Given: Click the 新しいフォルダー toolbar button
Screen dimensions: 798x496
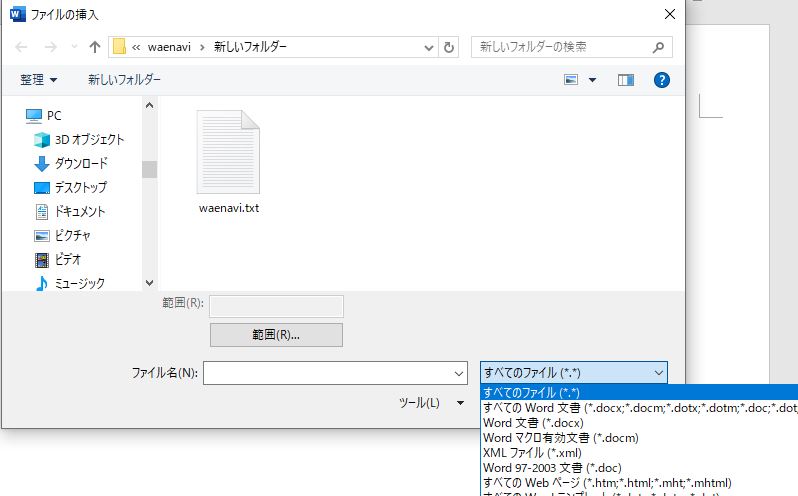Looking at the screenshot, I should 124,80.
